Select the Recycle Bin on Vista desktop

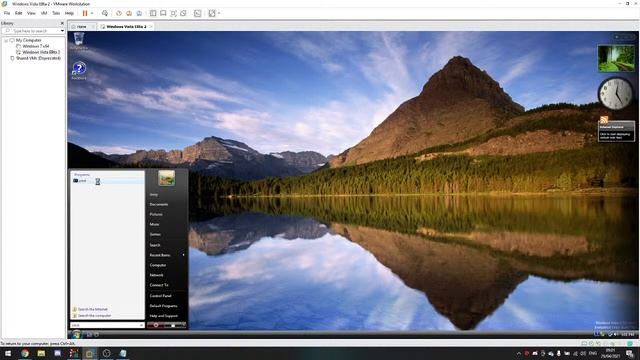point(79,42)
